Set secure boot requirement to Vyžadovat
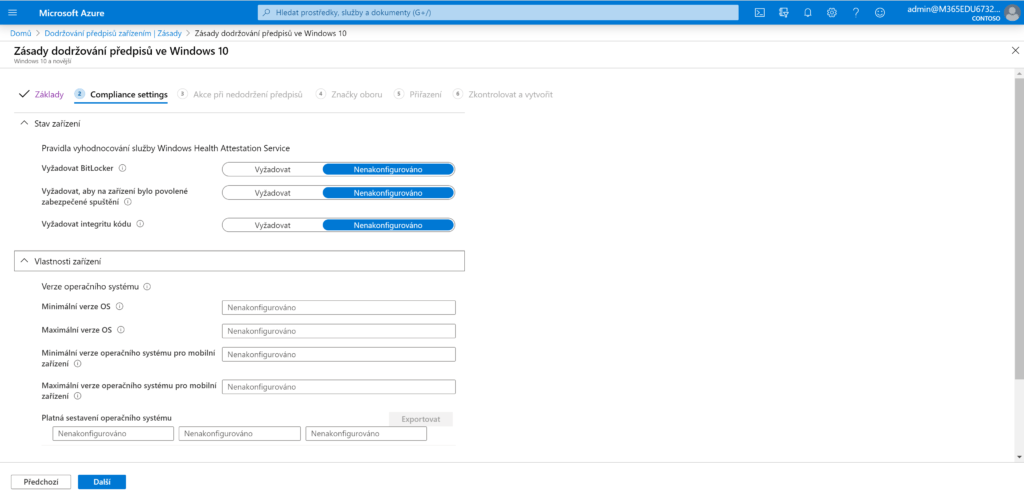The image size is (1024, 499). click(x=272, y=193)
